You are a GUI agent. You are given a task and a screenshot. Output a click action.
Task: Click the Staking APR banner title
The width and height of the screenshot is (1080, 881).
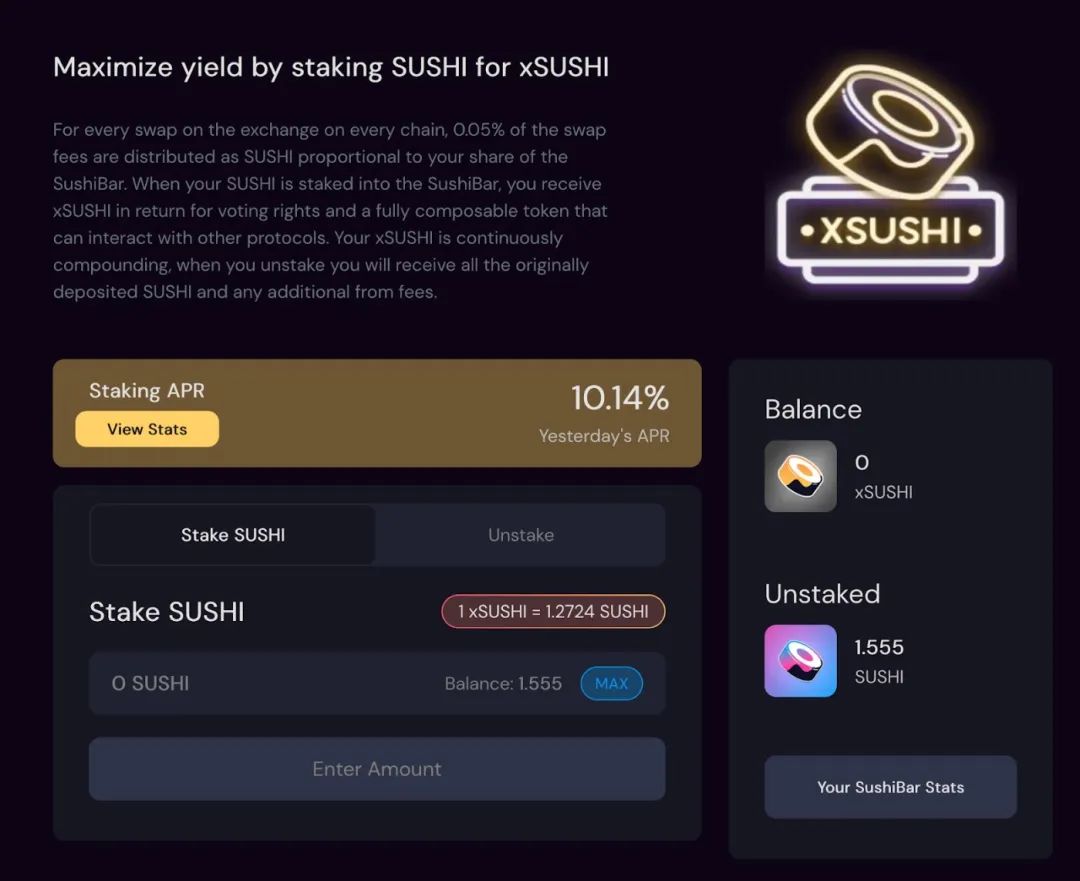click(146, 391)
